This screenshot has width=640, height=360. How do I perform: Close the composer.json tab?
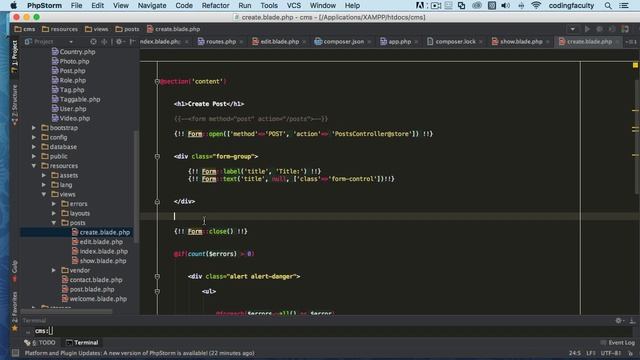369,42
